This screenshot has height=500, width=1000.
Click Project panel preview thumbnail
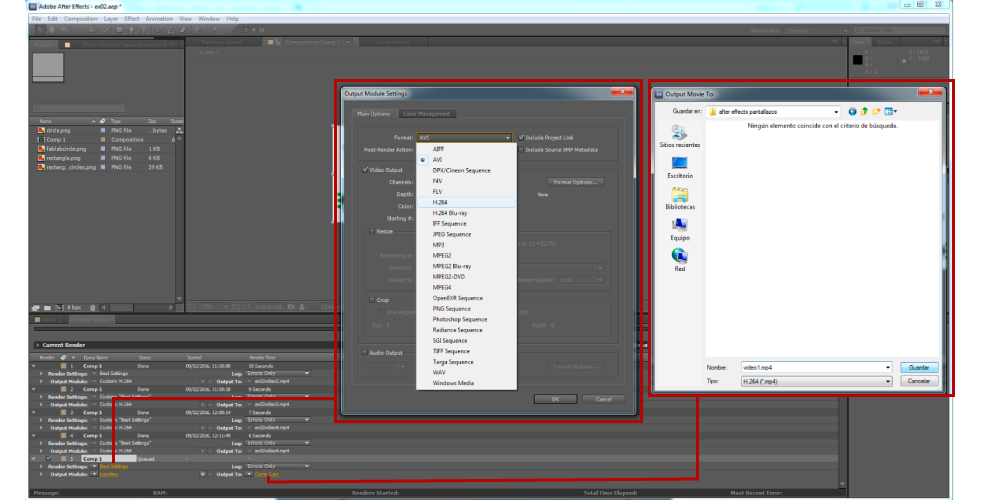tap(48, 67)
